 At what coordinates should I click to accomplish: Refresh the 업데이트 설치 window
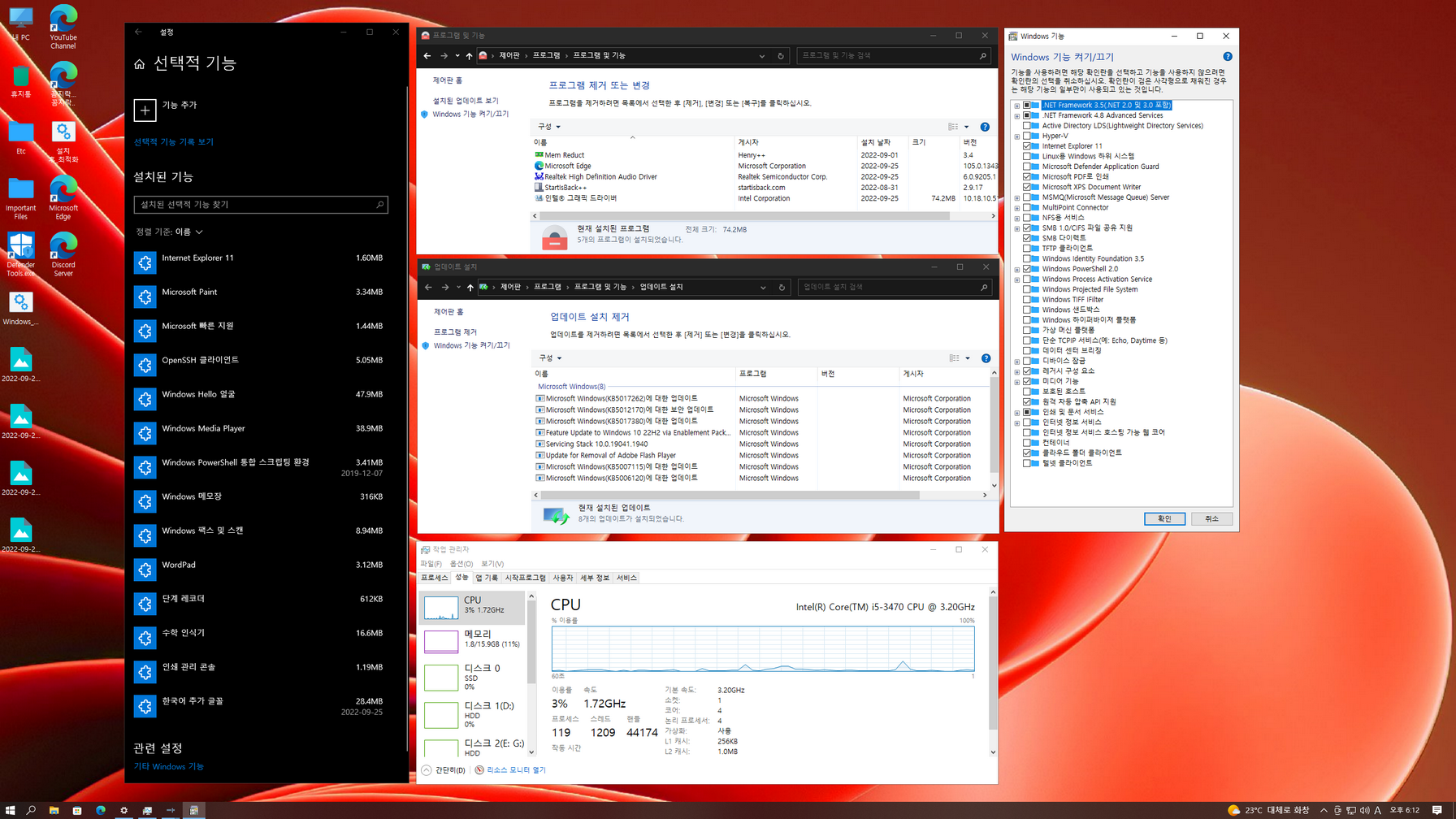click(x=782, y=288)
